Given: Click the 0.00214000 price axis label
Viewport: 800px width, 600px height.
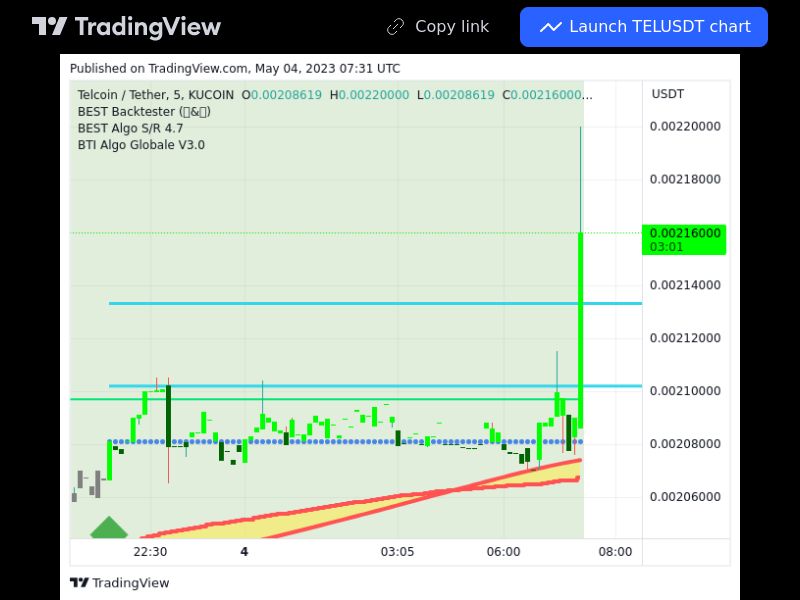Looking at the screenshot, I should coord(685,285).
